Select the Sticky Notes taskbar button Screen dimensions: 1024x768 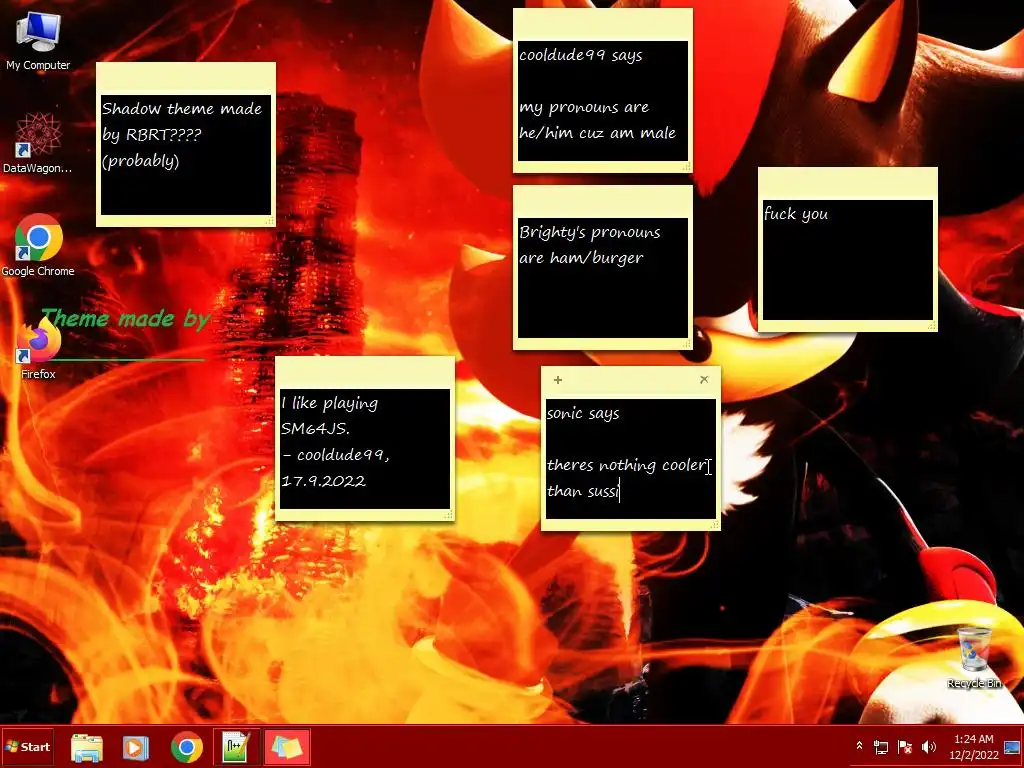click(x=287, y=748)
